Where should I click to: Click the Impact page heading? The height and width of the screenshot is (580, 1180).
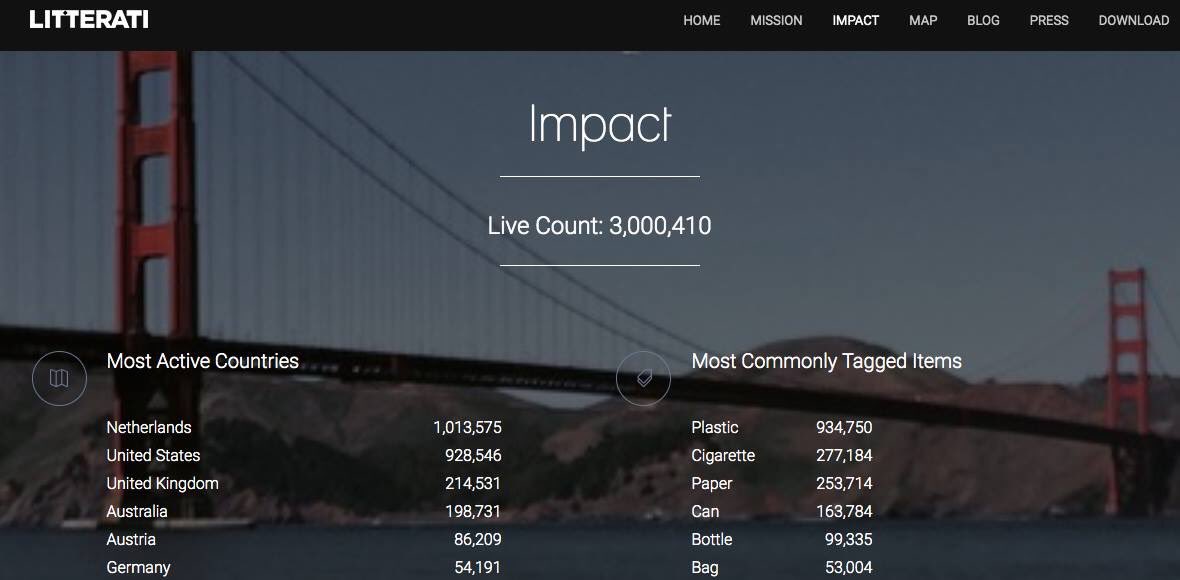coord(600,125)
